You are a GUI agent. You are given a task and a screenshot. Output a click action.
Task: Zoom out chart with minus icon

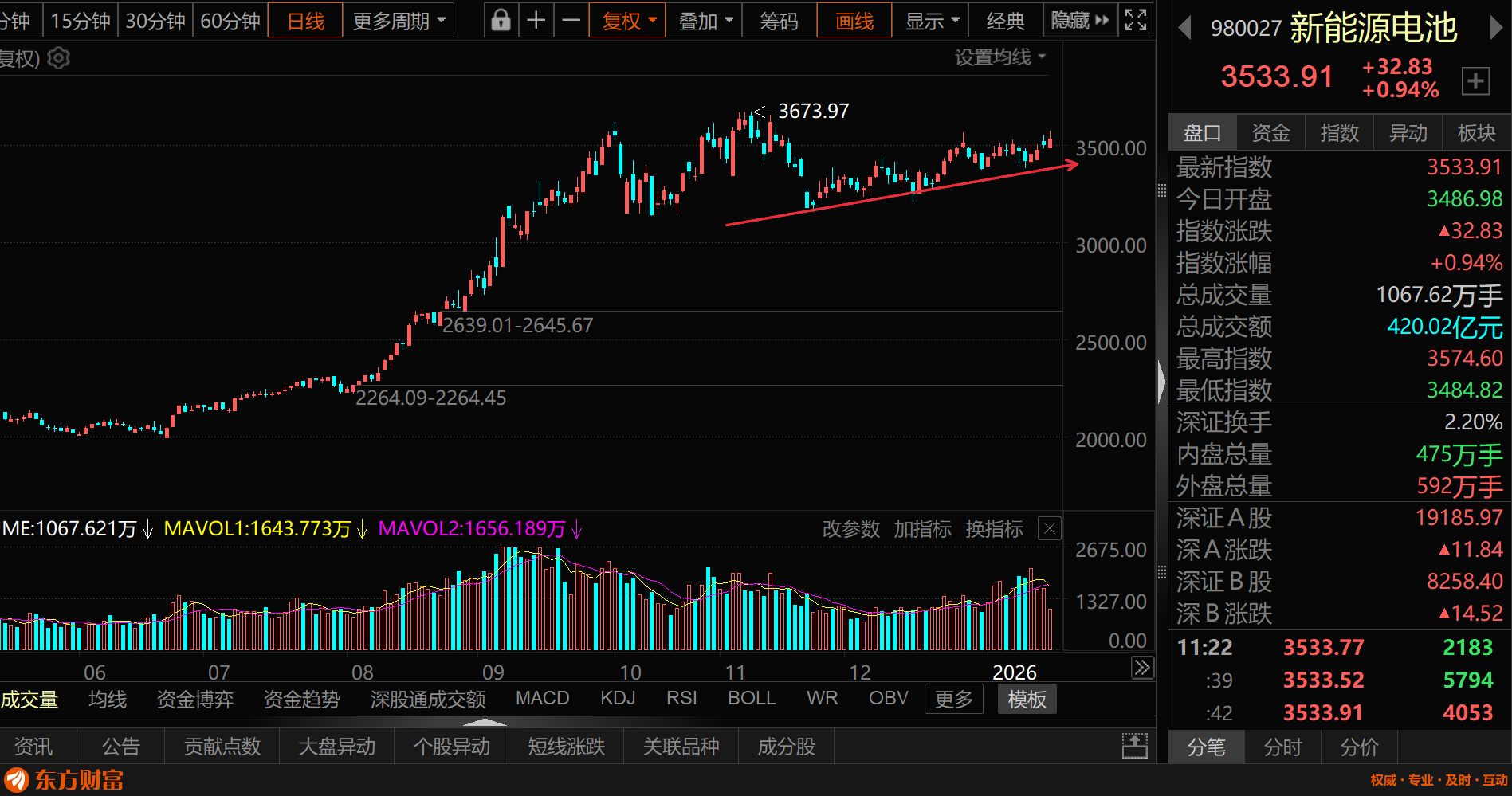(x=571, y=20)
